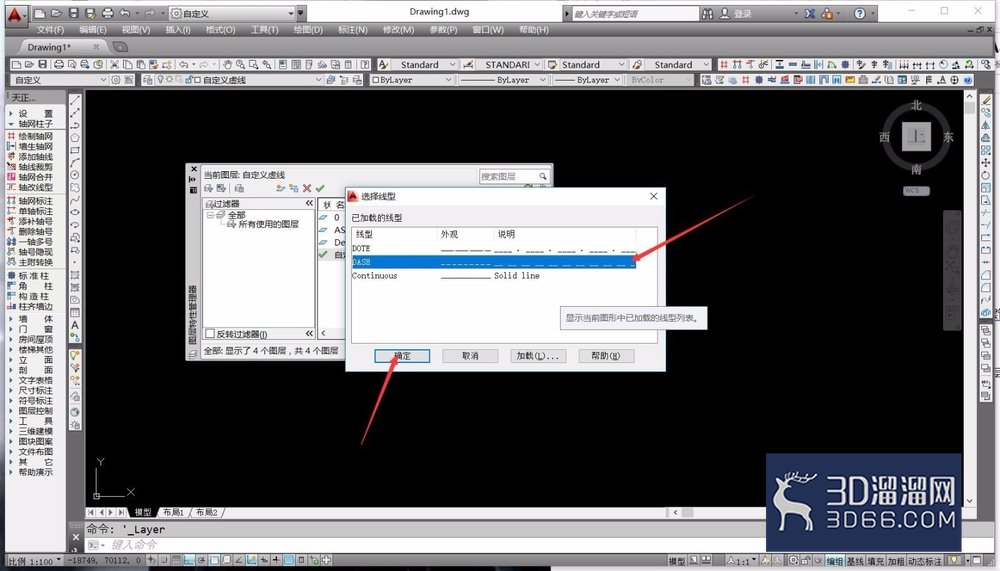Toggle the 填充 status bar button
Screen dimensions: 1000x571
point(876,561)
